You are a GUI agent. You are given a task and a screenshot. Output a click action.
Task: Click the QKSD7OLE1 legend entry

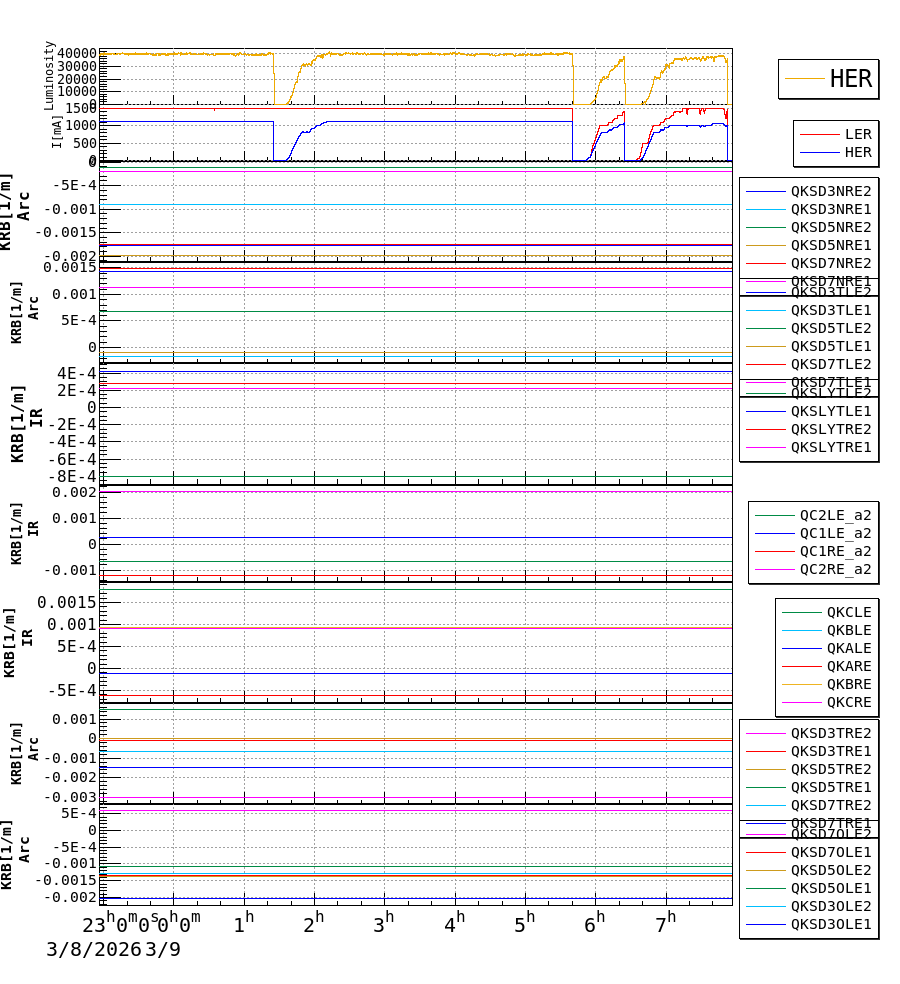pos(830,853)
